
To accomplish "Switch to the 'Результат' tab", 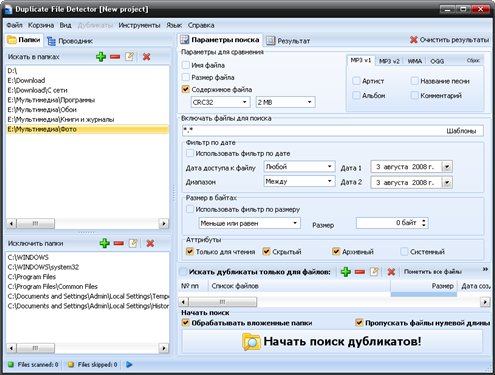I will (x=289, y=41).
